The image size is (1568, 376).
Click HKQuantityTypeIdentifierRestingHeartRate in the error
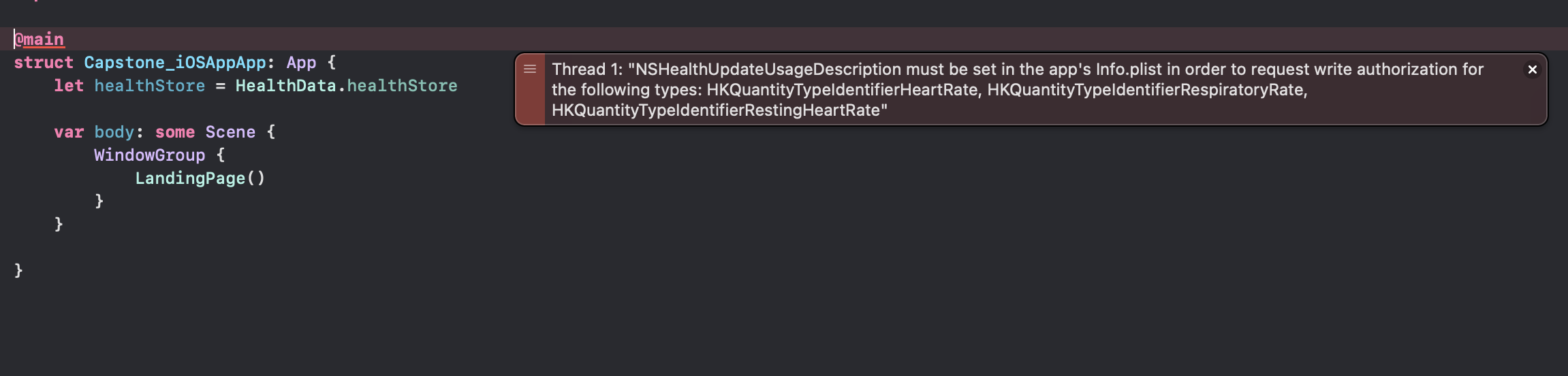click(716, 110)
